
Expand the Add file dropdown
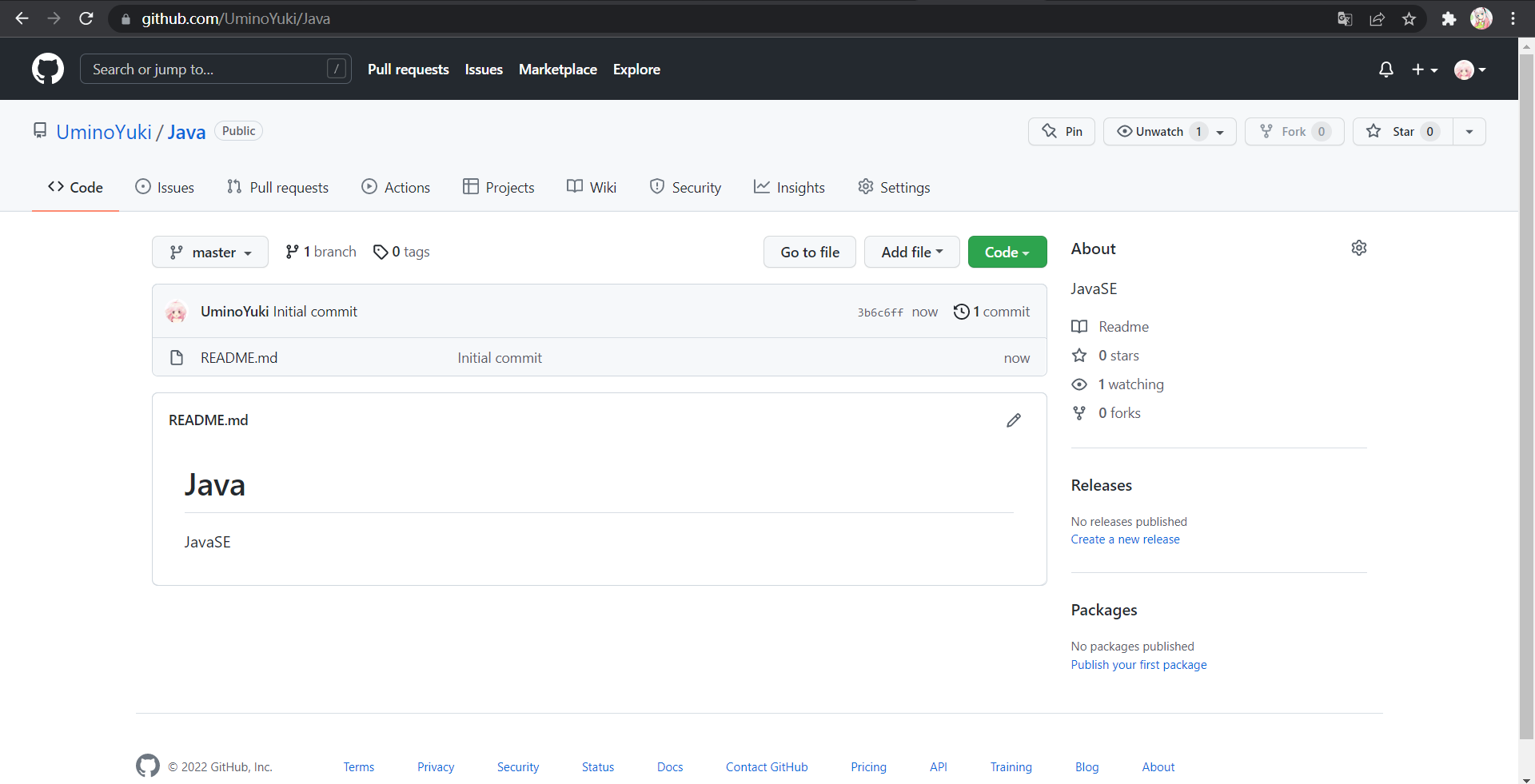click(912, 253)
